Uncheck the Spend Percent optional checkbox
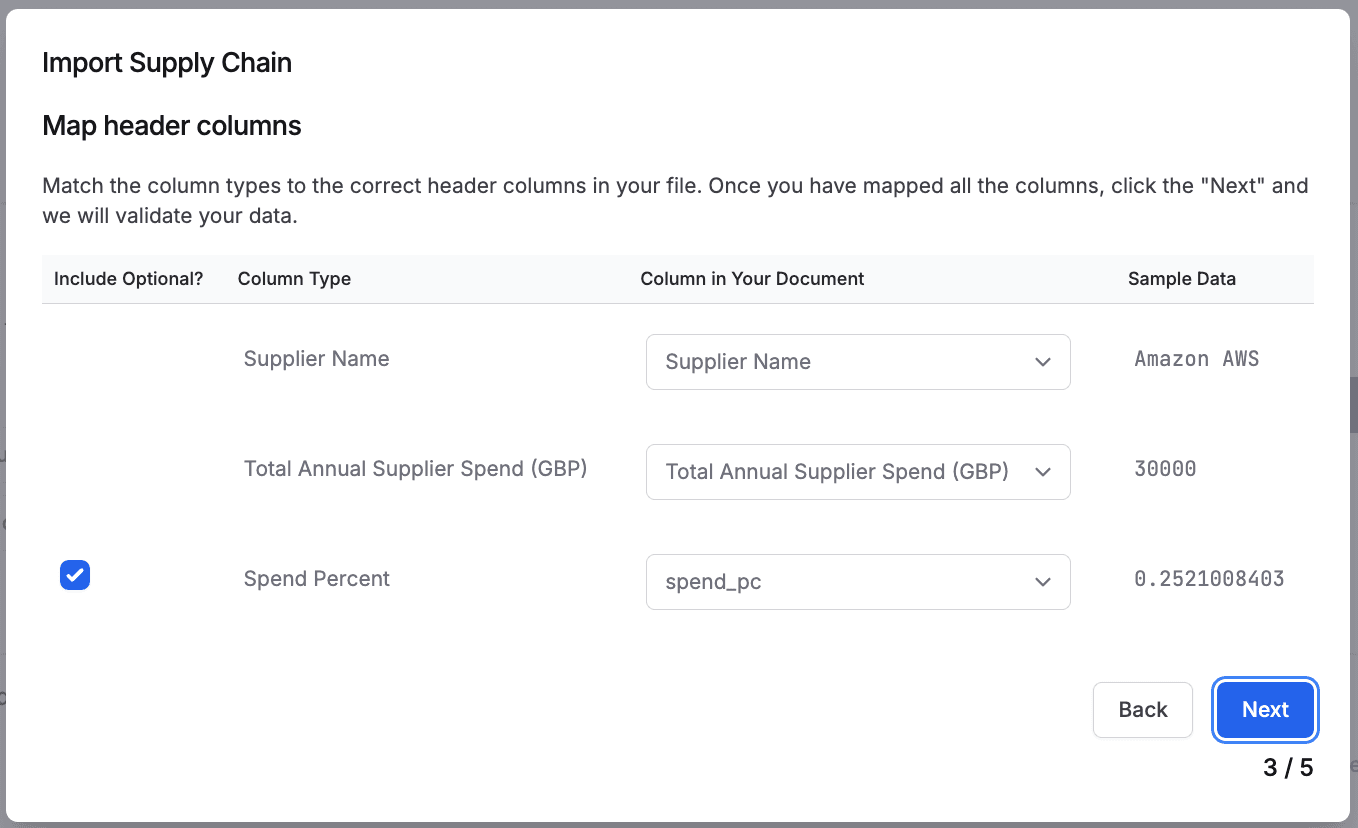 75,576
